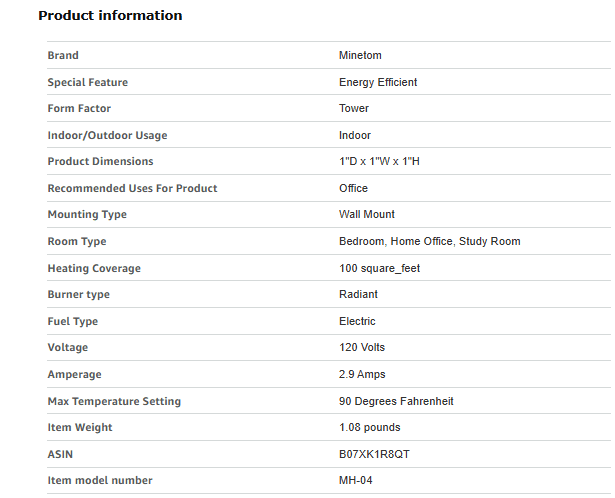The height and width of the screenshot is (498, 615).
Task: Click the '2.9 Amps' value
Action: point(362,374)
